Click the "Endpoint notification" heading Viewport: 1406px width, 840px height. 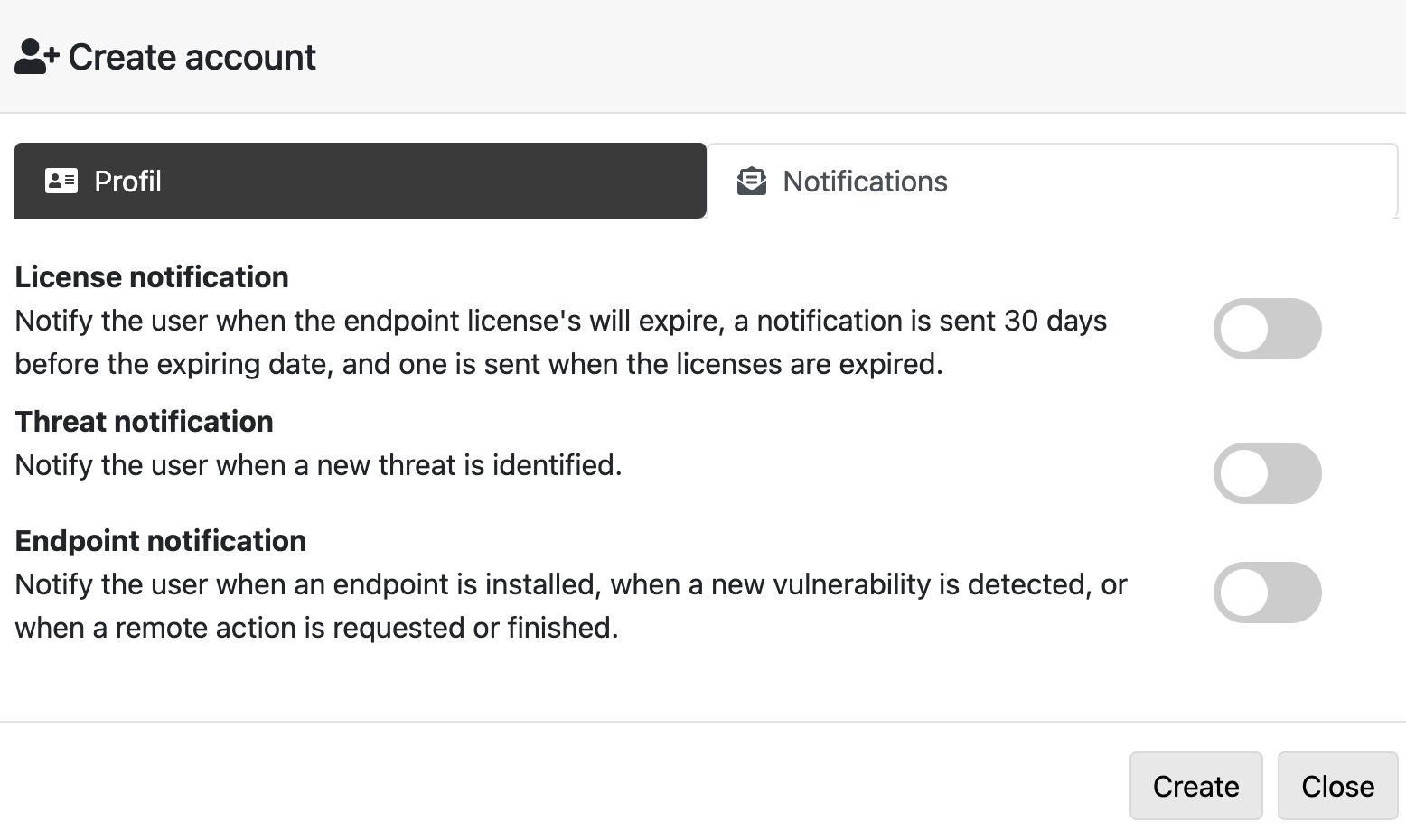pyautogui.click(x=161, y=541)
